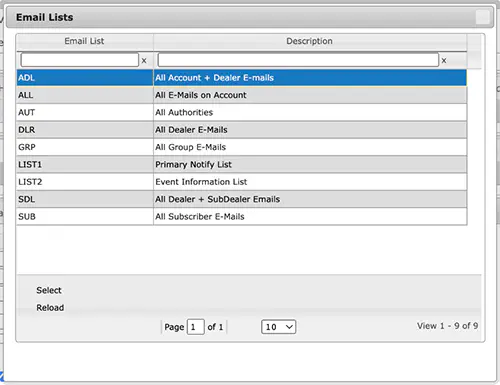Select the ALL email list cell
The width and height of the screenshot is (500, 385).
[85, 95]
